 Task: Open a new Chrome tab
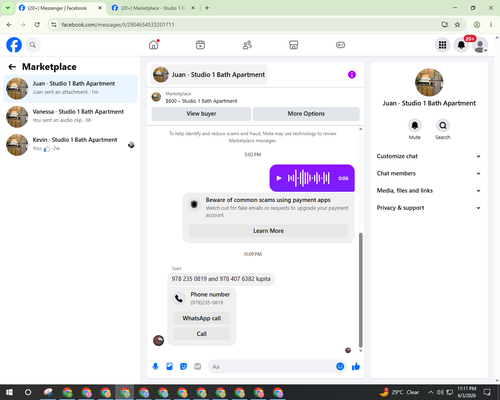click(207, 8)
